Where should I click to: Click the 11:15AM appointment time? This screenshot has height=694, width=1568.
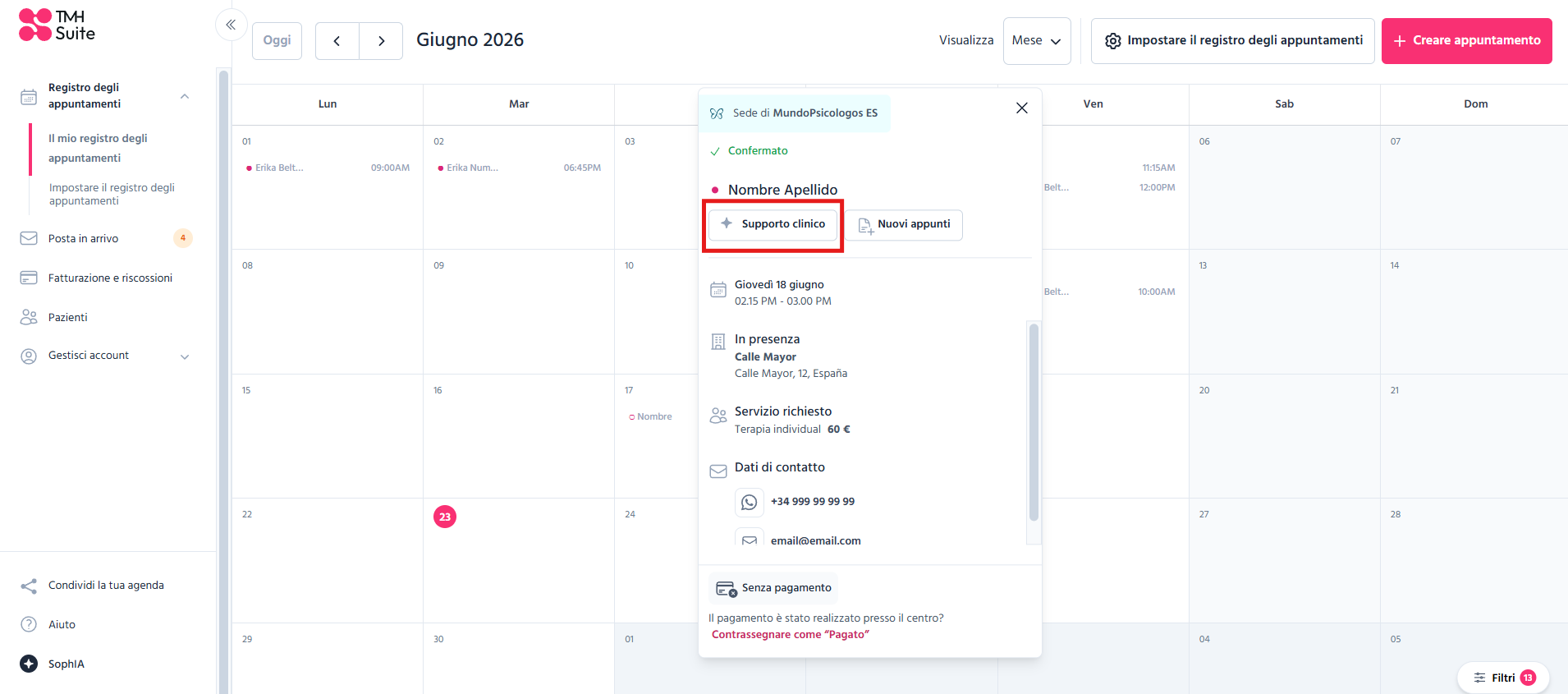[1158, 168]
